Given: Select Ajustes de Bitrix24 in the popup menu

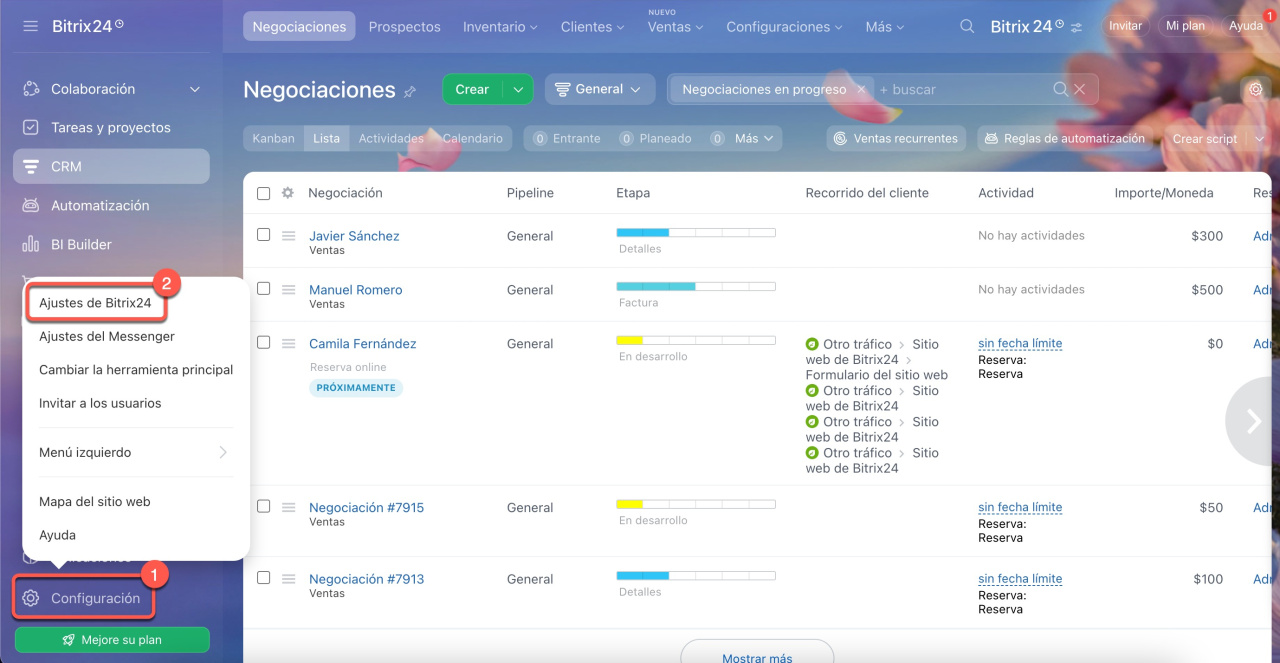Looking at the screenshot, I should [x=95, y=303].
